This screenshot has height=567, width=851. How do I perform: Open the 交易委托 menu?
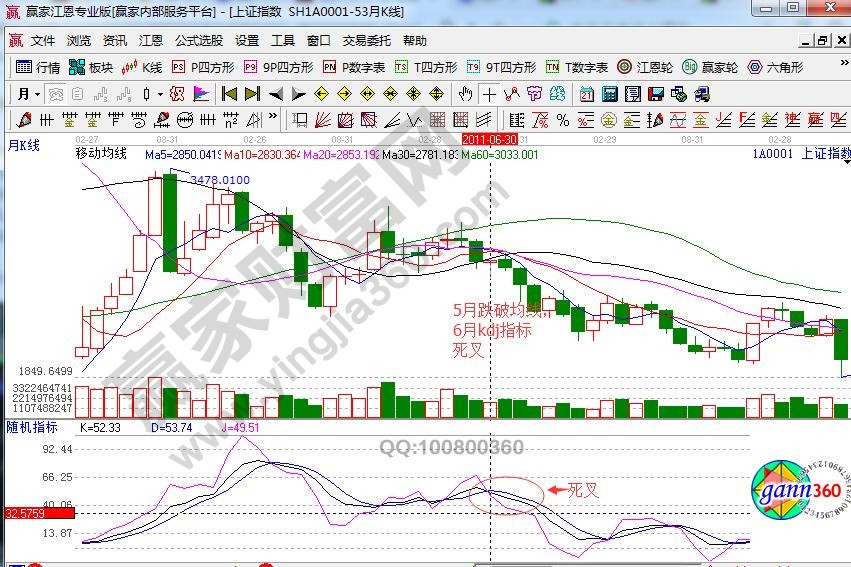tap(367, 41)
